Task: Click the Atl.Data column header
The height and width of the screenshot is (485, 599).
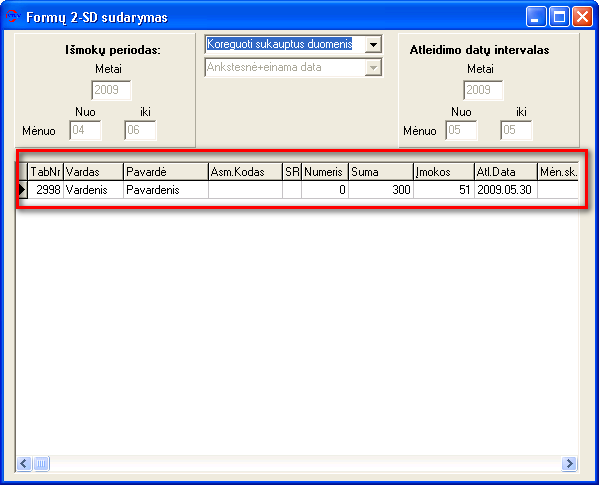Action: click(506, 172)
